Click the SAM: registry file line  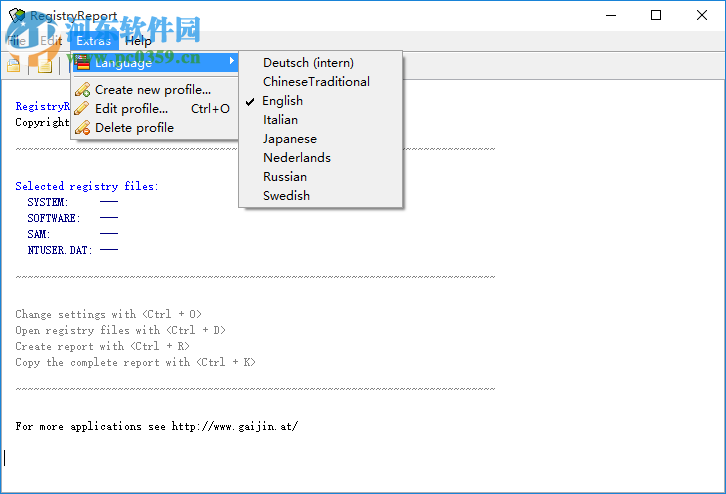coord(72,234)
